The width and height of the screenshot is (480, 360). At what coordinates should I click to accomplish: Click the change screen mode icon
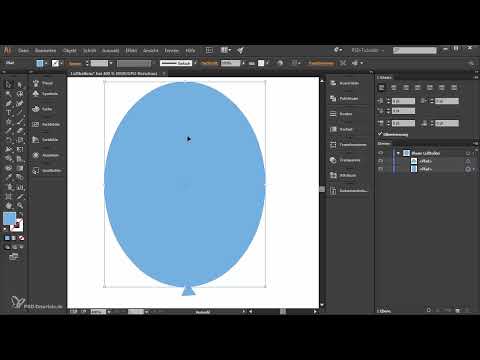click(13, 256)
